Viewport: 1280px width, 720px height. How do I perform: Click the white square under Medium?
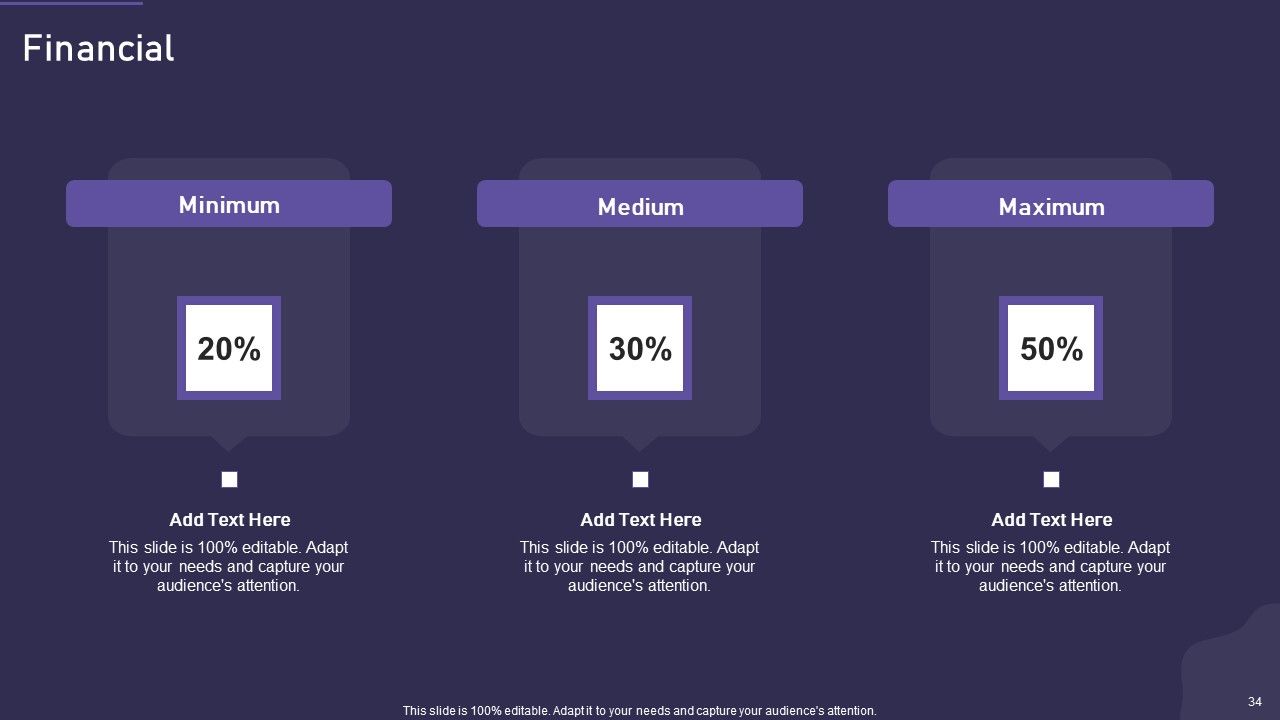click(640, 480)
